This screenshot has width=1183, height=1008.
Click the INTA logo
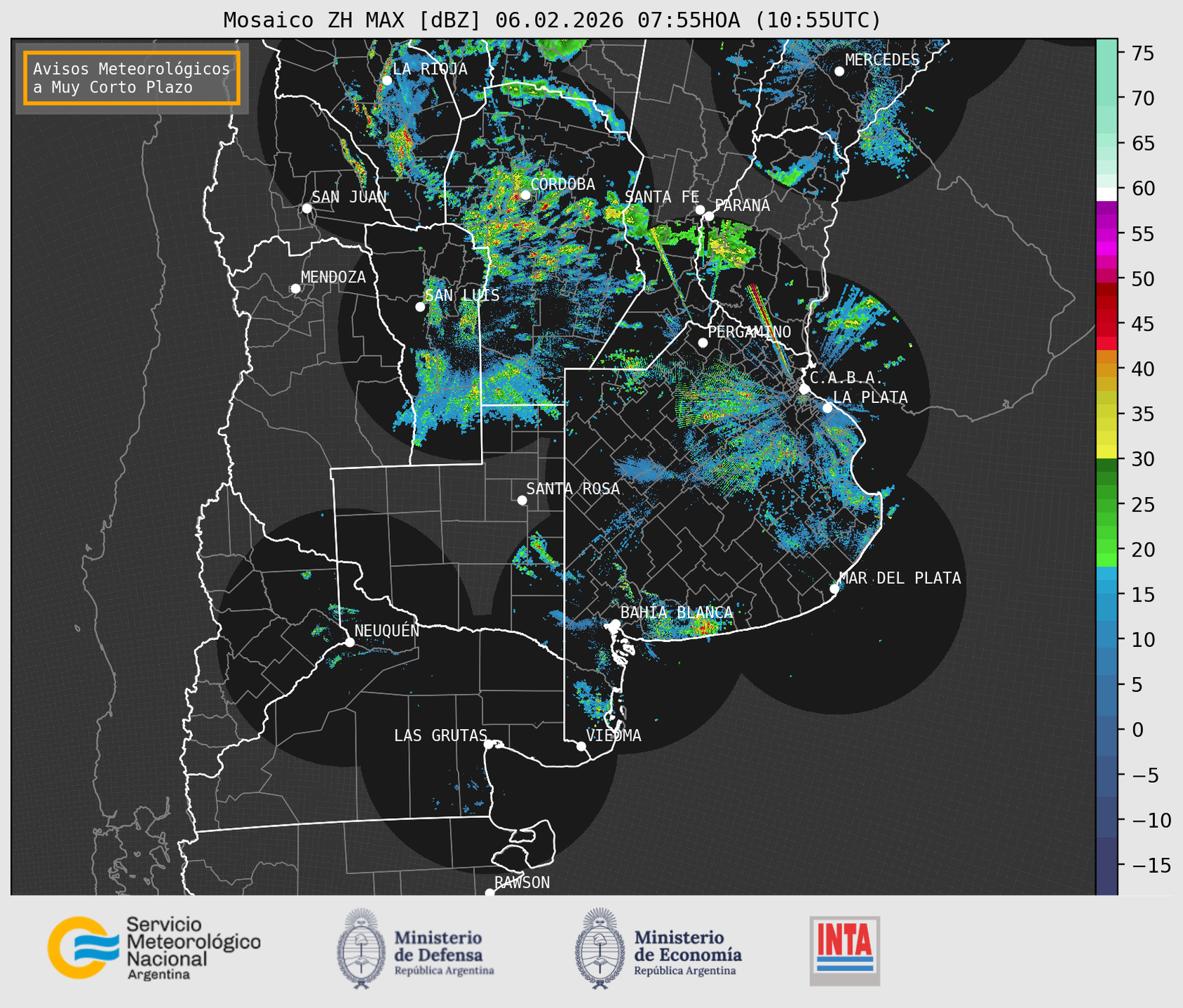pyautogui.click(x=845, y=951)
